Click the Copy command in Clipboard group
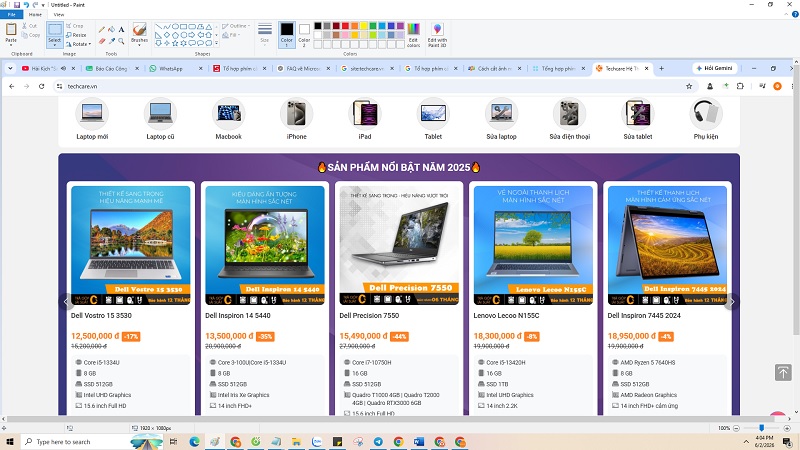Image resolution: width=800 pixels, height=450 pixels. pyautogui.click(x=31, y=35)
